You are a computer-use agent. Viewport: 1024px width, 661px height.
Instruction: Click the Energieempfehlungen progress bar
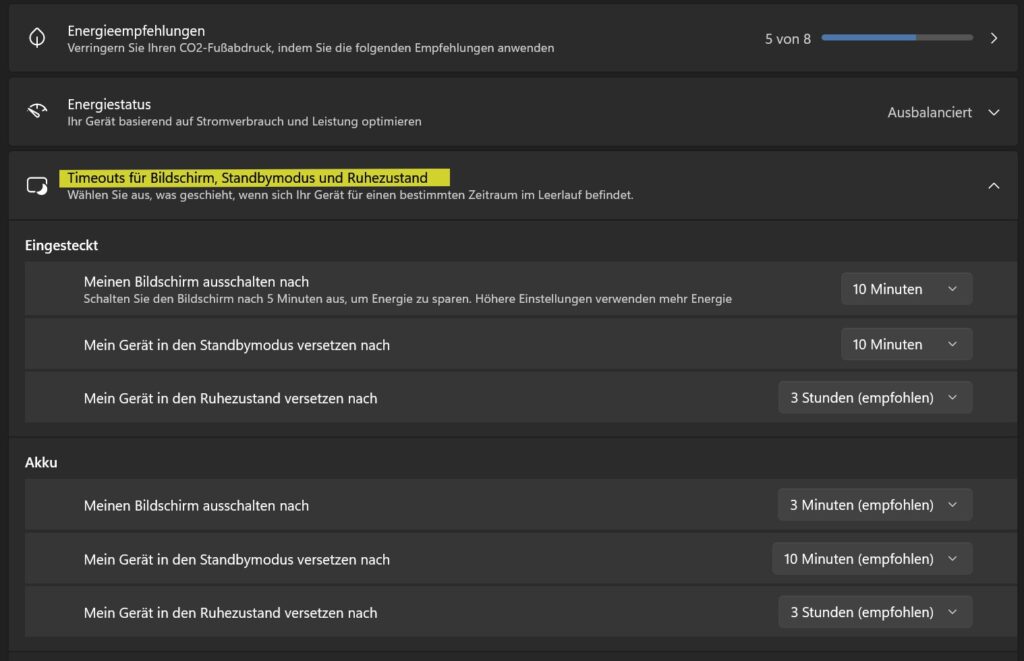[897, 38]
